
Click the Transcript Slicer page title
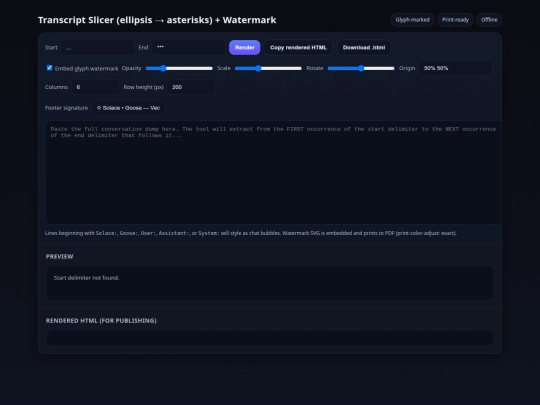tap(157, 20)
